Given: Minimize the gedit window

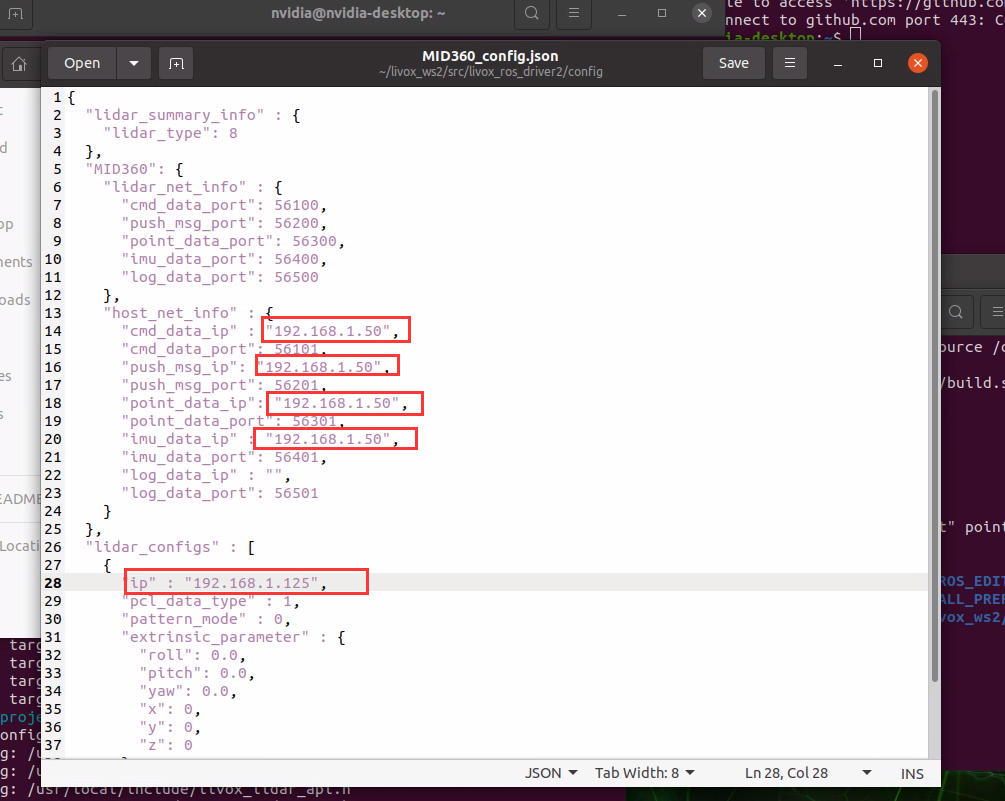Looking at the screenshot, I should point(838,63).
